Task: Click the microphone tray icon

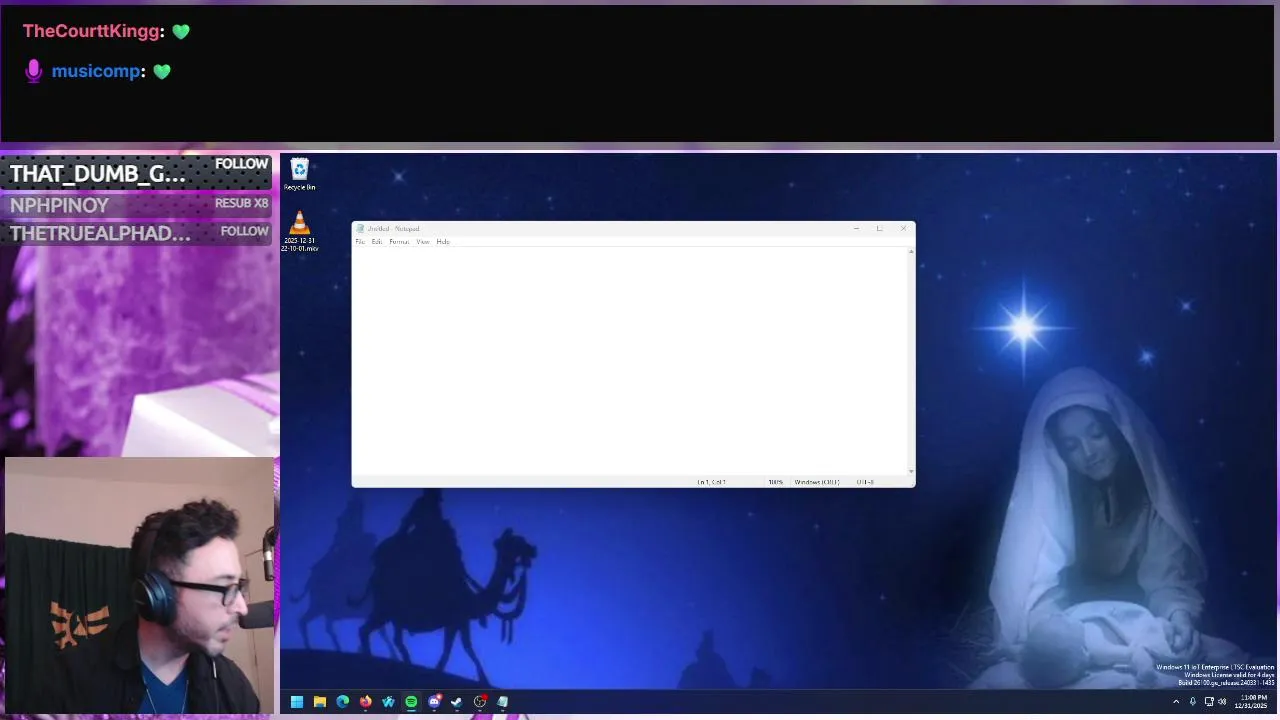Action: pos(1193,702)
